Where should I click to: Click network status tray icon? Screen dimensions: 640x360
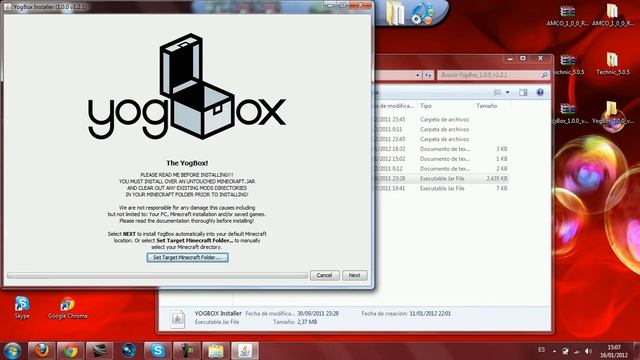[577, 351]
